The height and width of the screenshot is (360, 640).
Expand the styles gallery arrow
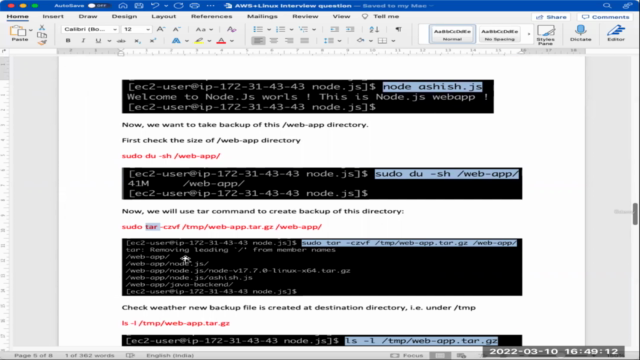(x=529, y=34)
